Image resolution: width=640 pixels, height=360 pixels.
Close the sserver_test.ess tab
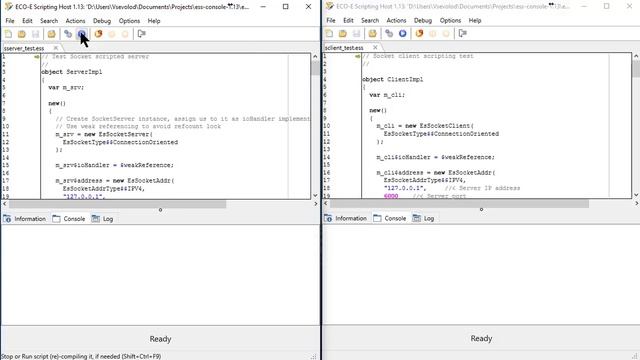pos(56,48)
